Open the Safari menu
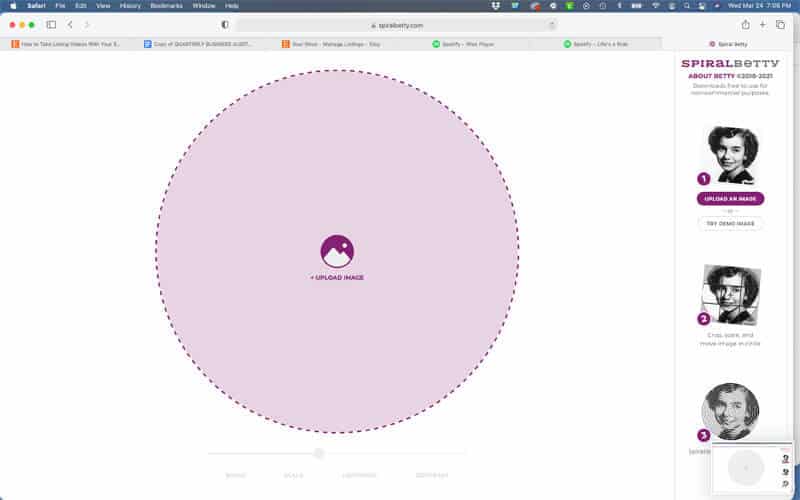The height and width of the screenshot is (500, 800). (x=36, y=6)
